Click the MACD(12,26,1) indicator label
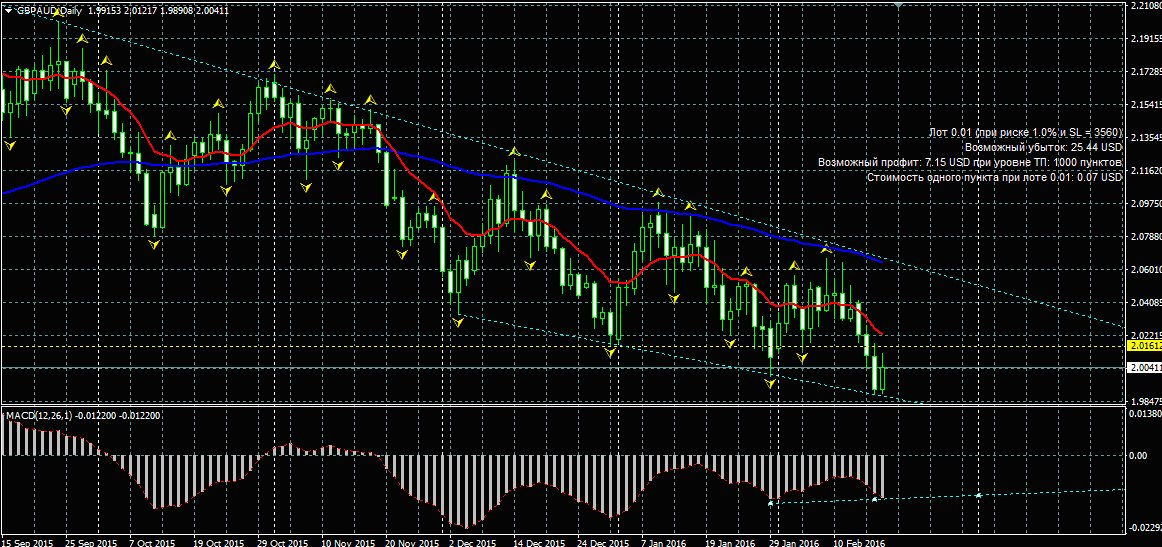The height and width of the screenshot is (547, 1162). pyautogui.click(x=37, y=416)
